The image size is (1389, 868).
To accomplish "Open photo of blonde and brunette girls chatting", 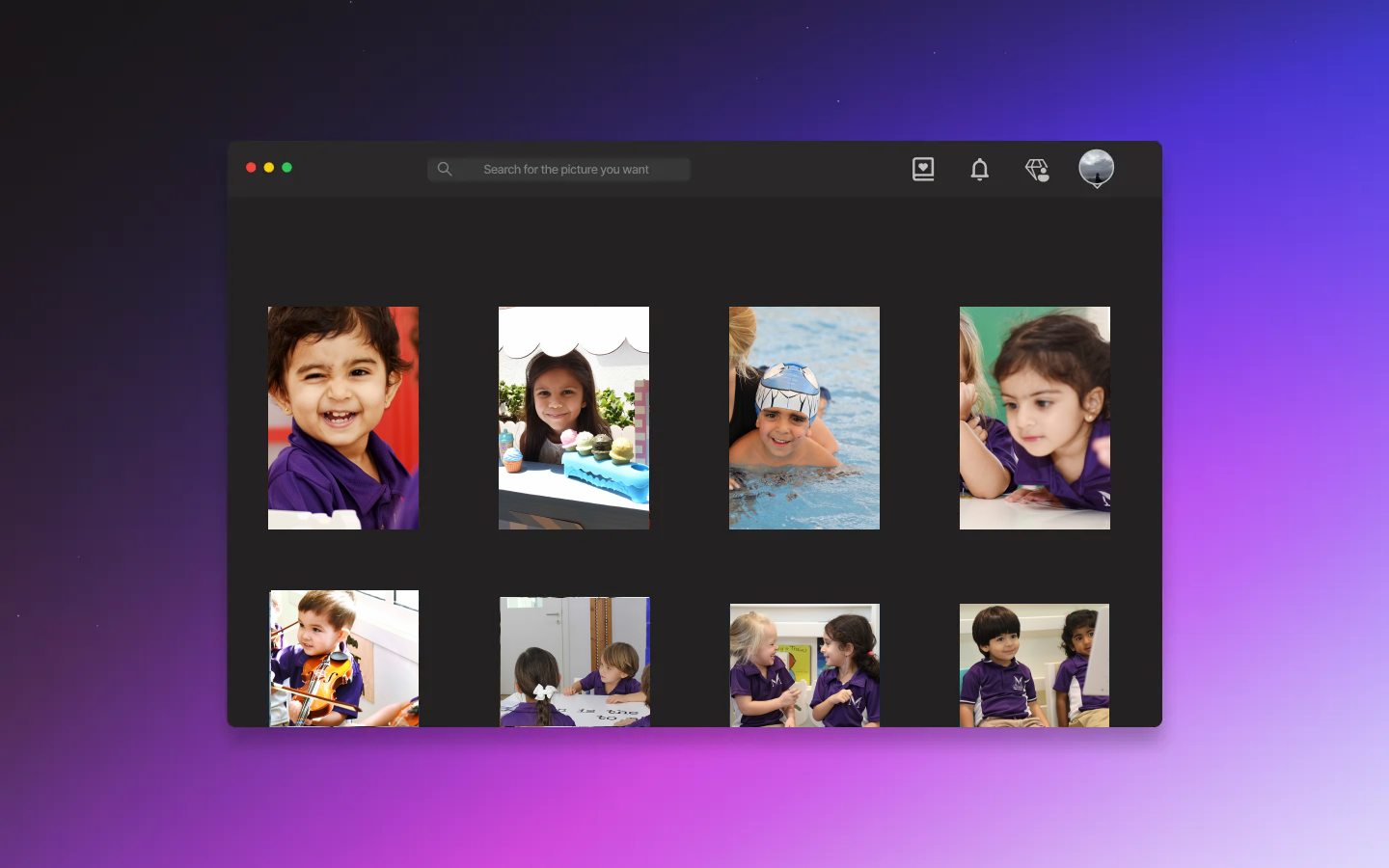I will (804, 665).
